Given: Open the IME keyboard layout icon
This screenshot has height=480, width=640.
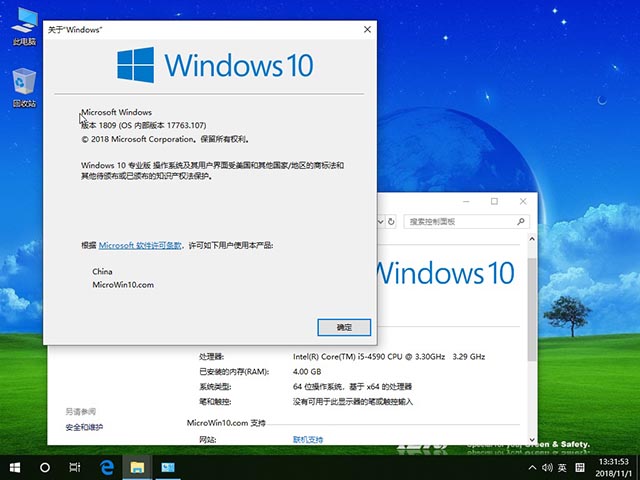Looking at the screenshot, I should click(x=580, y=468).
